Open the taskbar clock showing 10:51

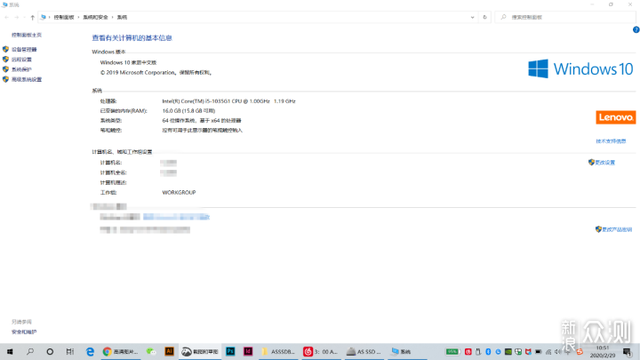pos(602,351)
